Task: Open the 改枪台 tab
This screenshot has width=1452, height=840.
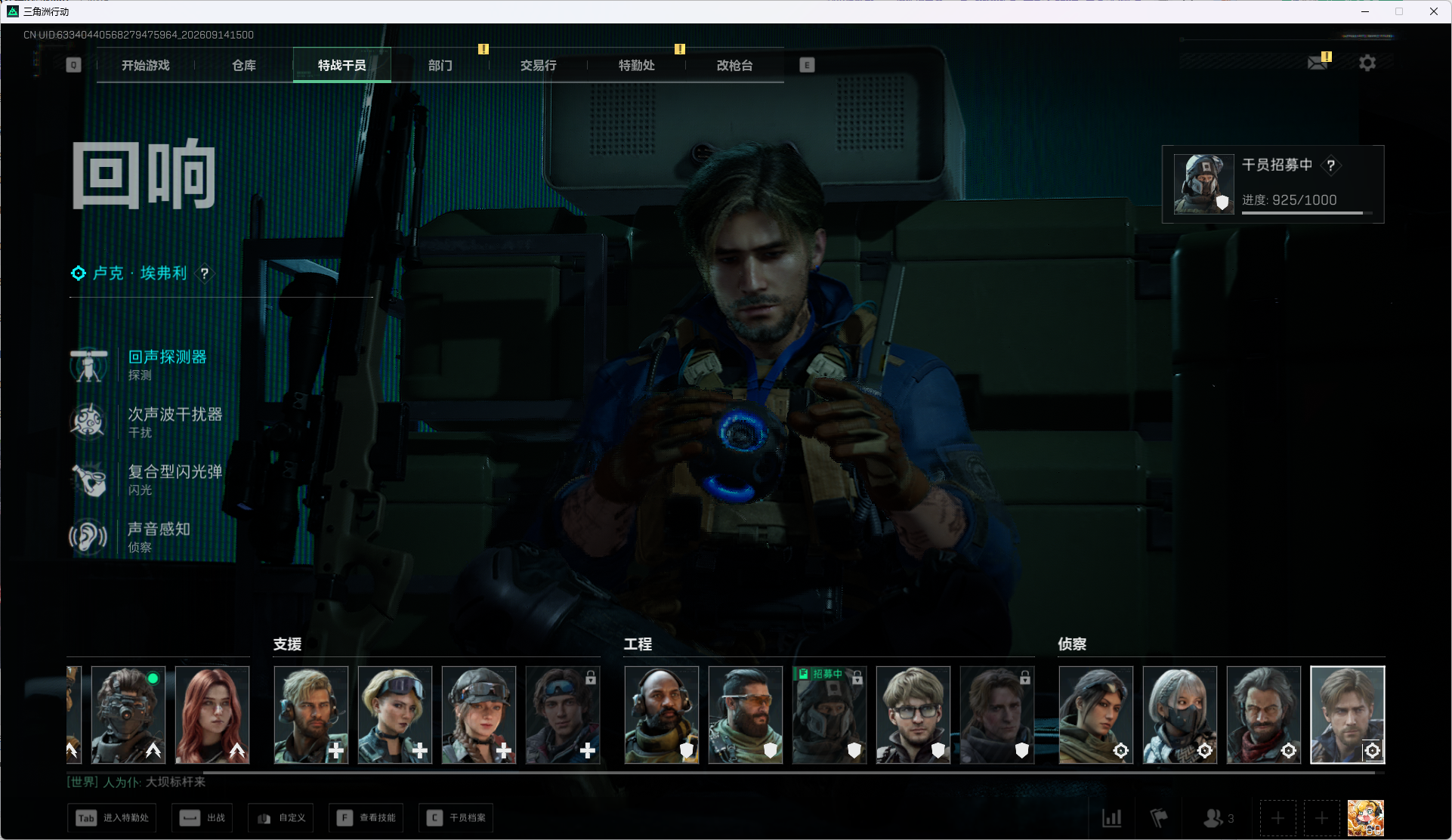Action: pos(735,65)
